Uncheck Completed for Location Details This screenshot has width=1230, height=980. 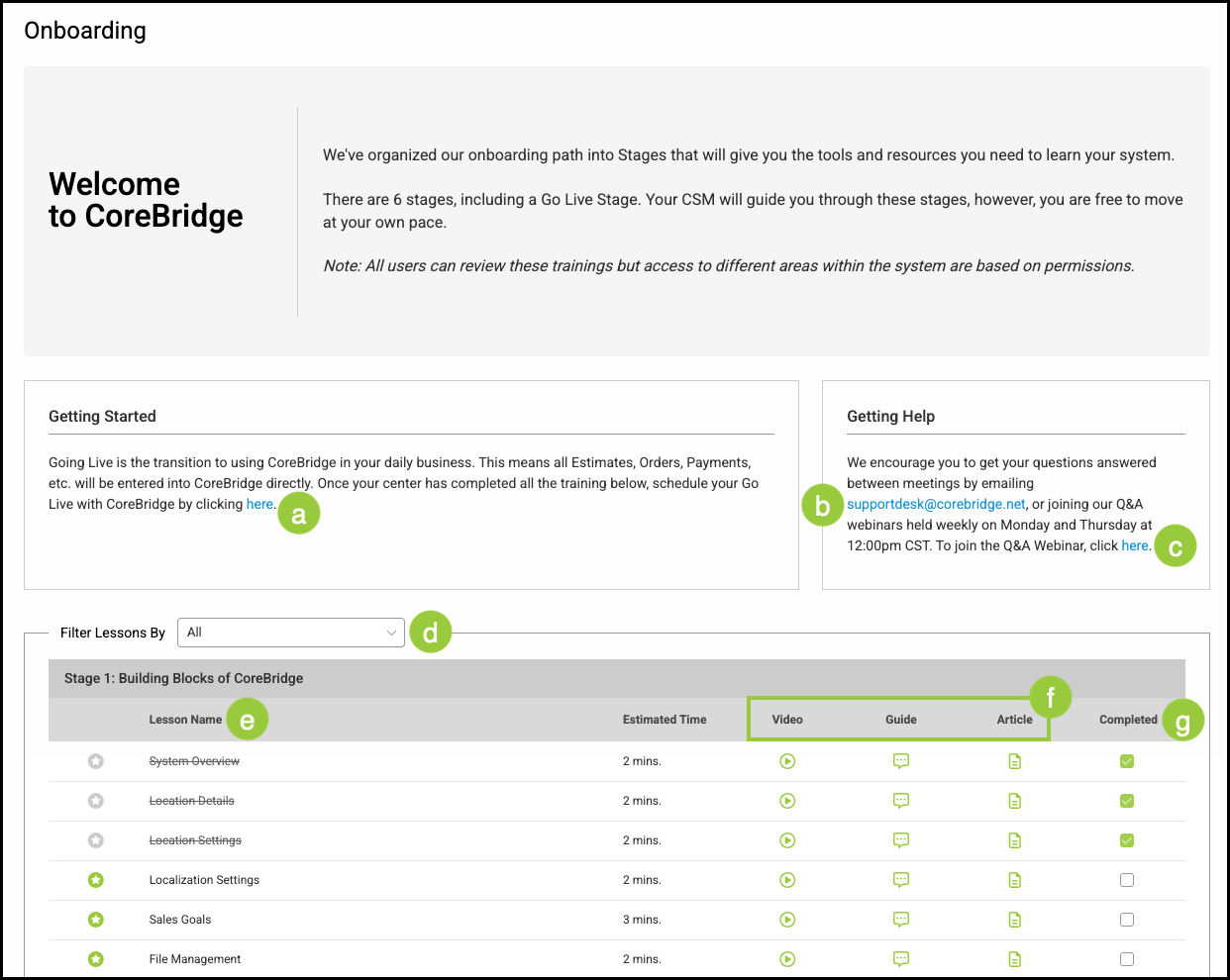click(1127, 801)
